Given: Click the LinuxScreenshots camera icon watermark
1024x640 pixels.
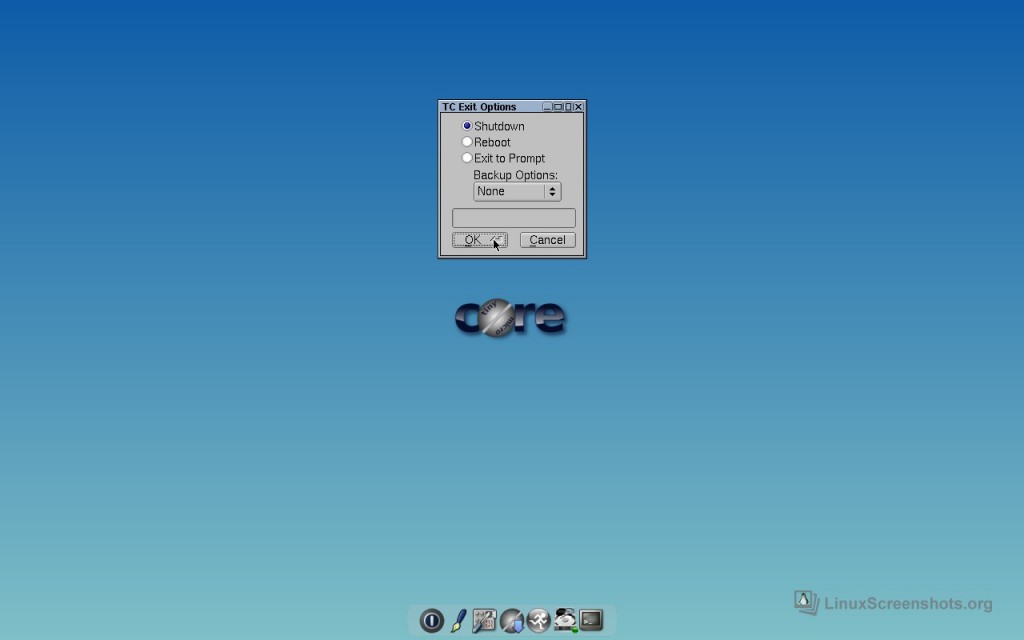Looking at the screenshot, I should [x=803, y=602].
